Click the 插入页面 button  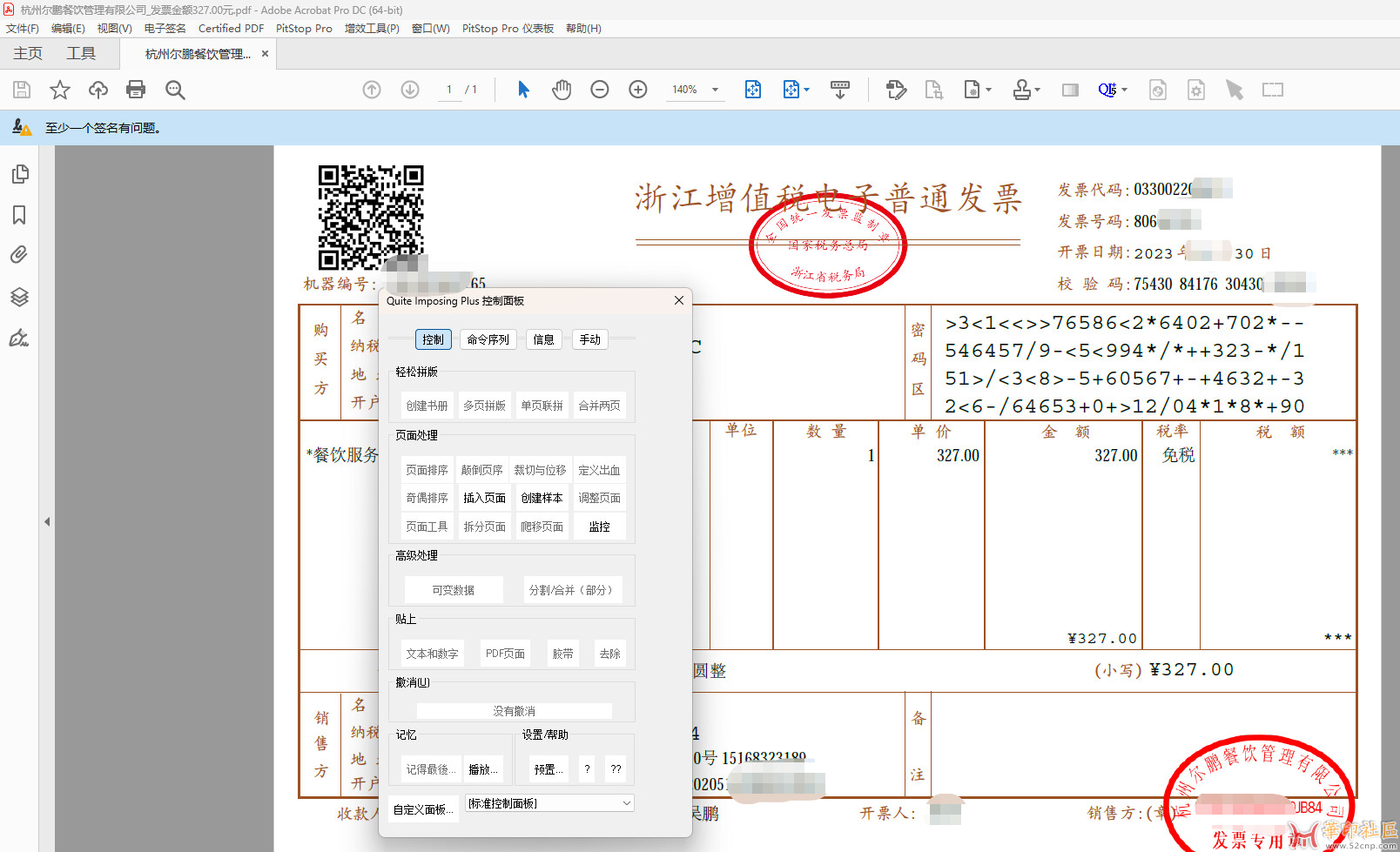484,498
